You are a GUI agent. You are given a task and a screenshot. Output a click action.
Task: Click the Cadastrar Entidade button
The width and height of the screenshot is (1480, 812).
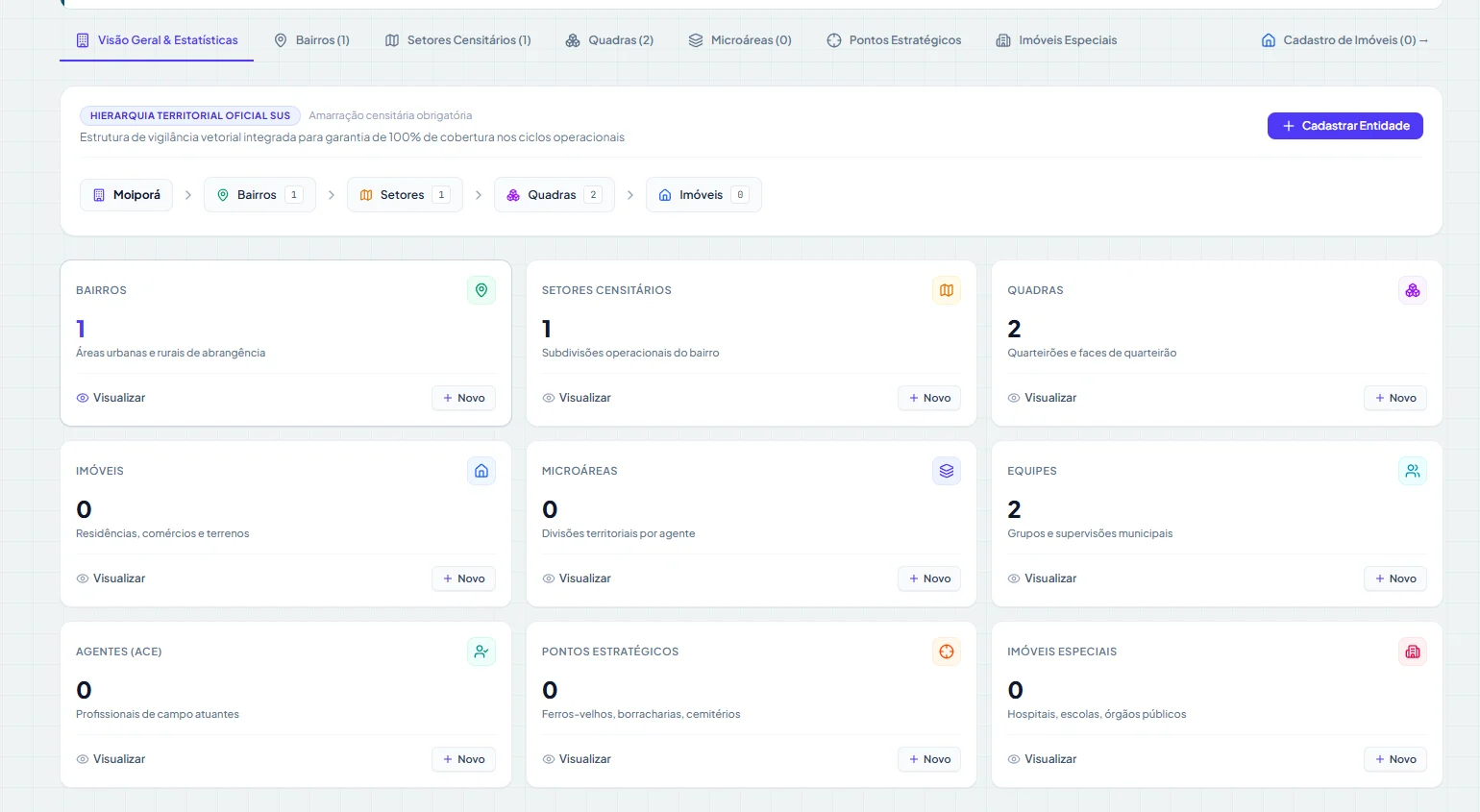tap(1345, 126)
